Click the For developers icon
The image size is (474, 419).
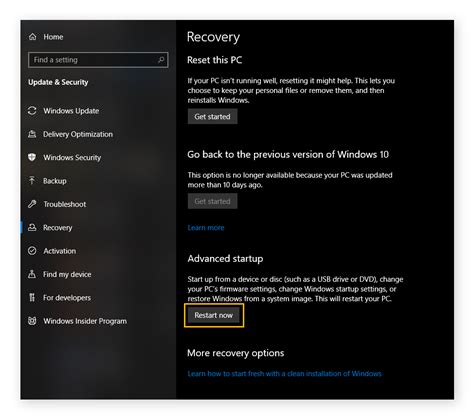tap(32, 297)
